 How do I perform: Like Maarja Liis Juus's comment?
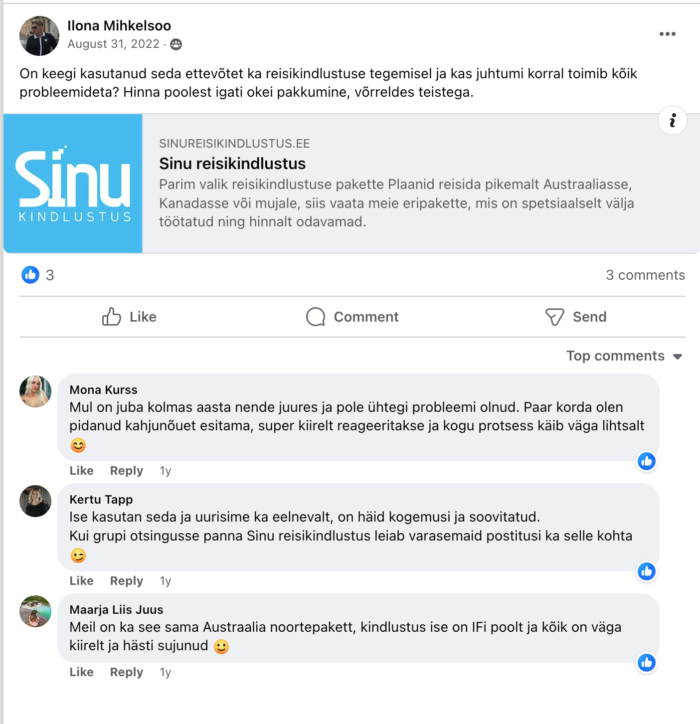click(x=81, y=672)
